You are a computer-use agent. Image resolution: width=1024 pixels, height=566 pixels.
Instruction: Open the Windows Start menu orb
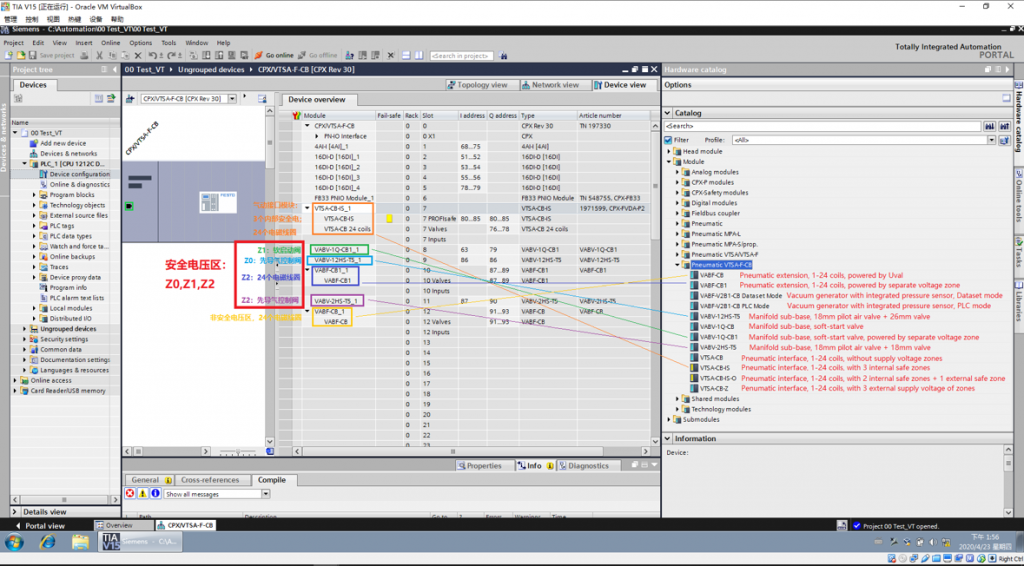[14, 542]
